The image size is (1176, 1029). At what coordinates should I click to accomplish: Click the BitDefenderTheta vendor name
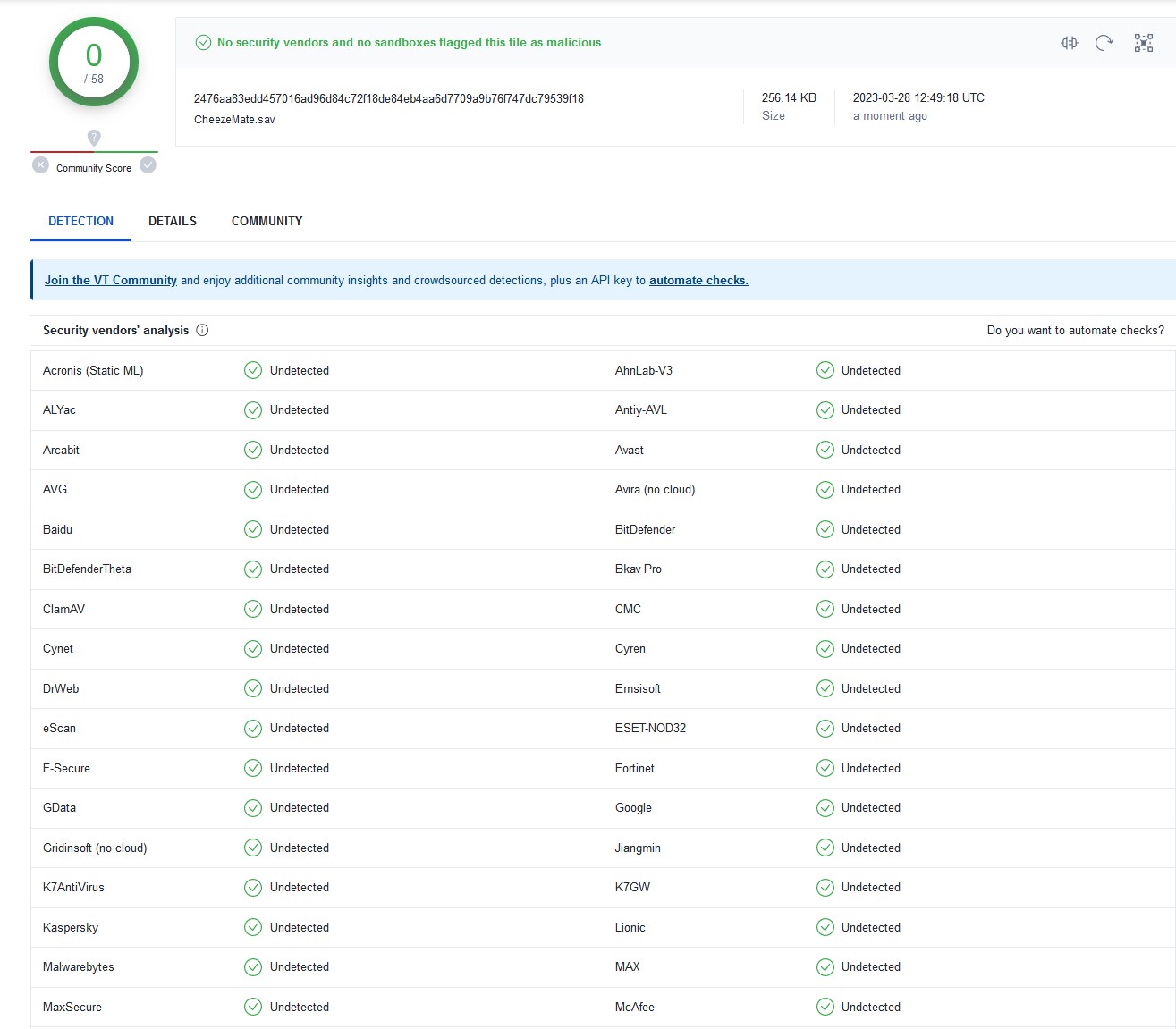(x=87, y=569)
